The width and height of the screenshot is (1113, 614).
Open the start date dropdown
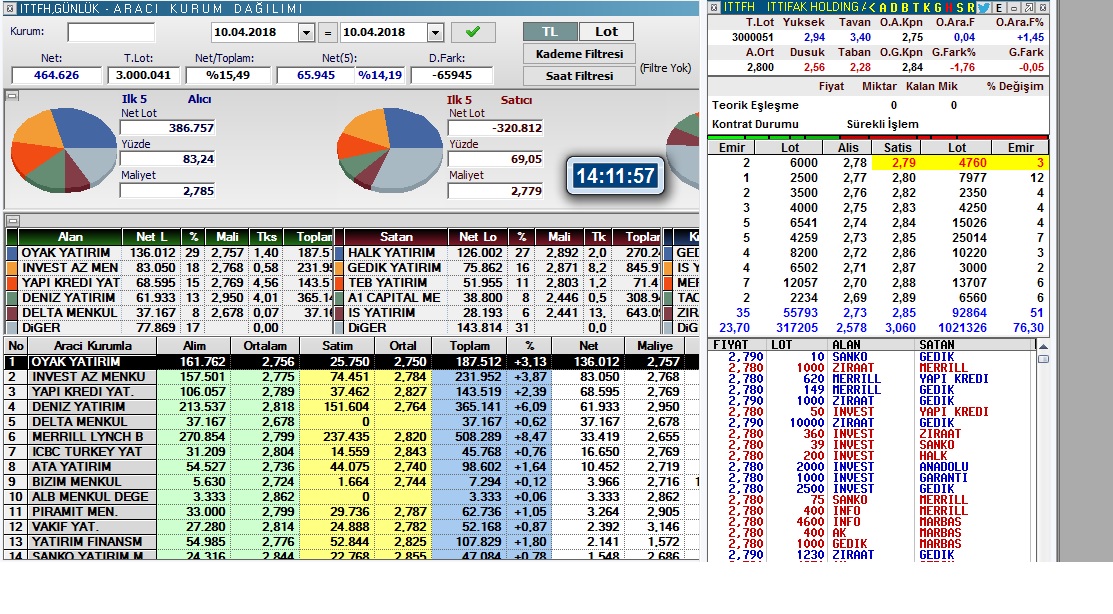(x=306, y=33)
